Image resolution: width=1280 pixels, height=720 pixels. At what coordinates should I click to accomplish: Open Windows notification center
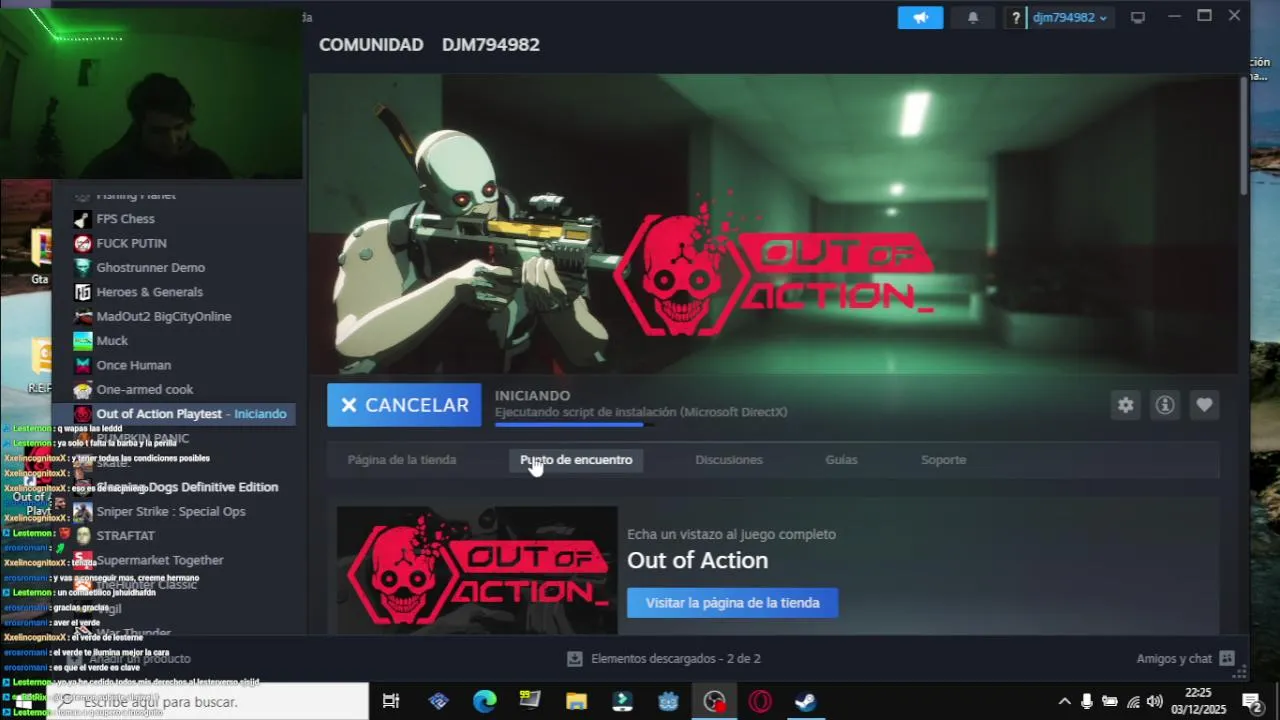click(1250, 702)
